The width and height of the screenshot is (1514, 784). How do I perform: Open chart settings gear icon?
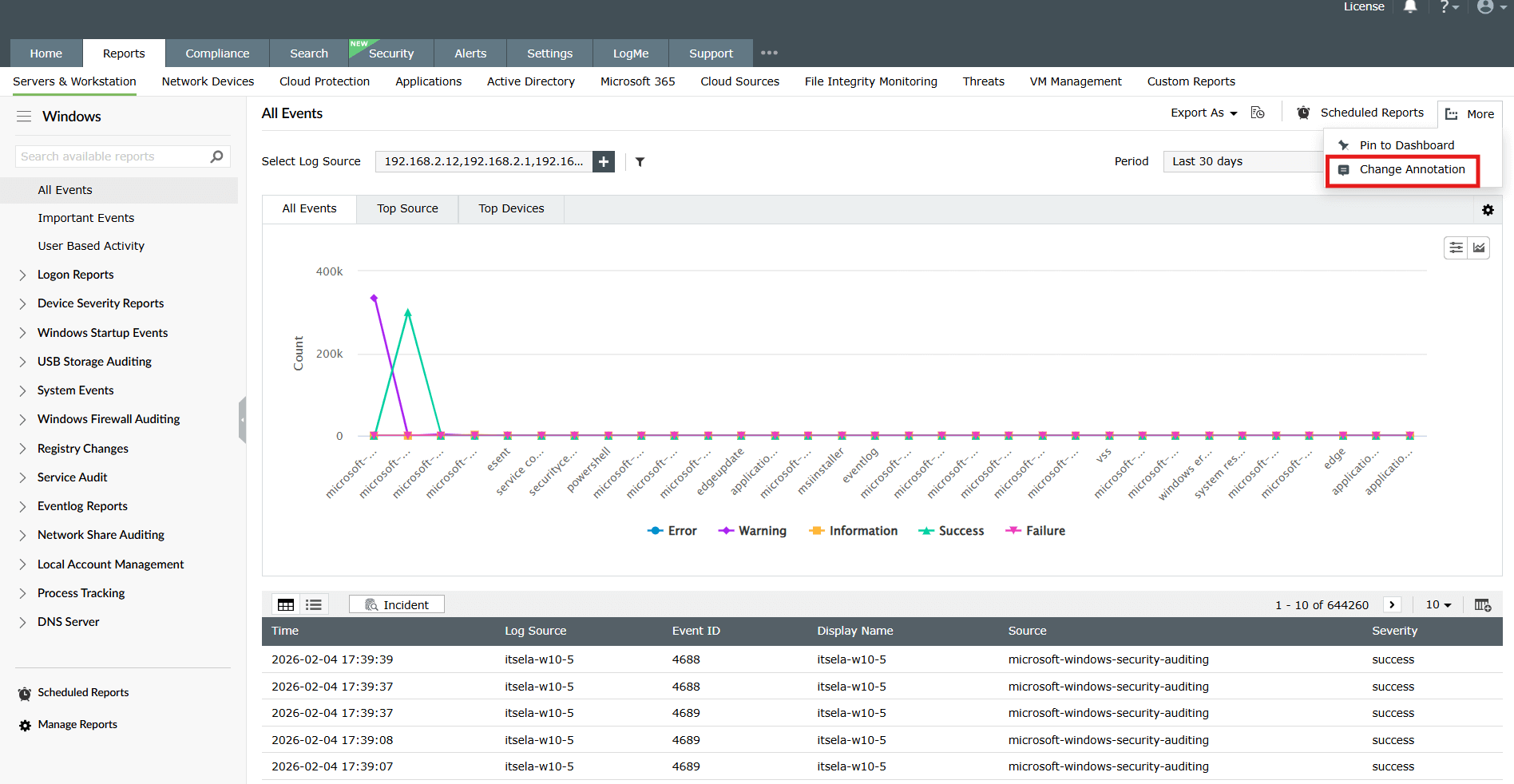click(1488, 210)
